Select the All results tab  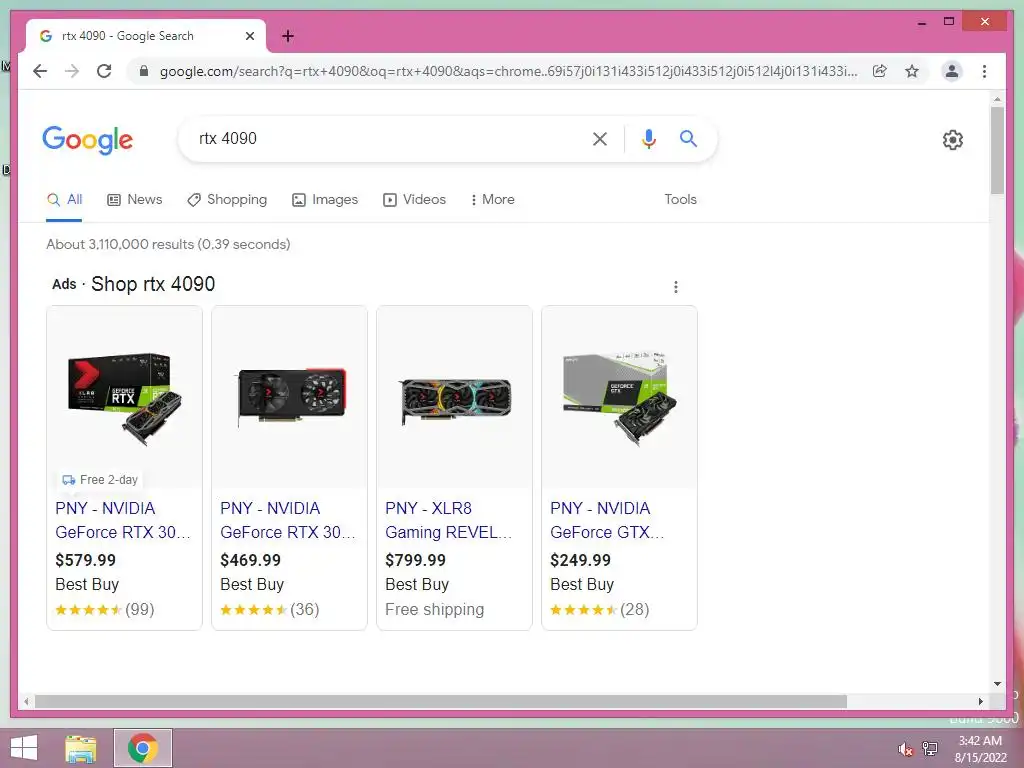tap(64, 200)
